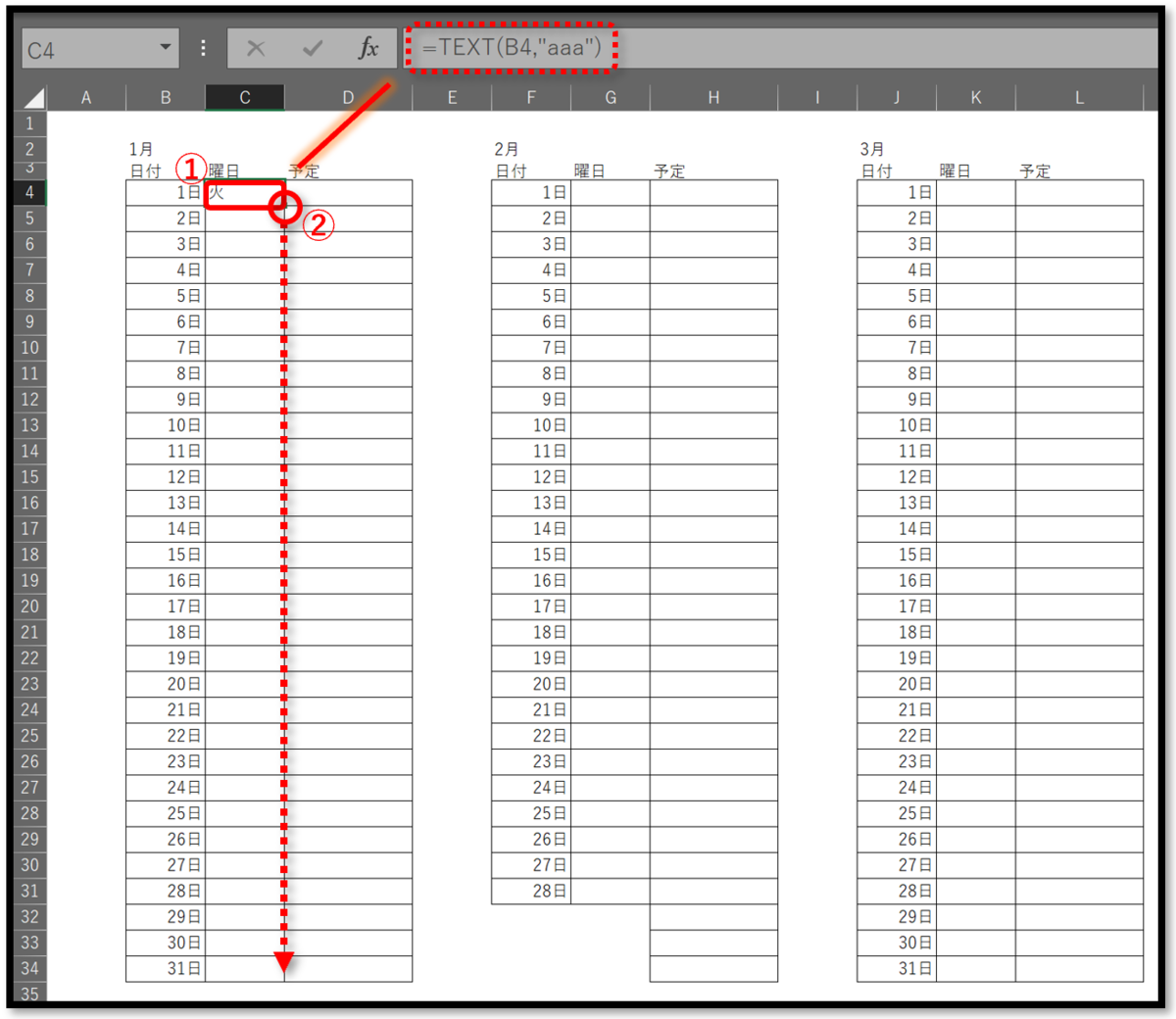The image size is (1176, 1019).
Task: Select the 31日 cell in the 1月 table
Action: [x=166, y=969]
